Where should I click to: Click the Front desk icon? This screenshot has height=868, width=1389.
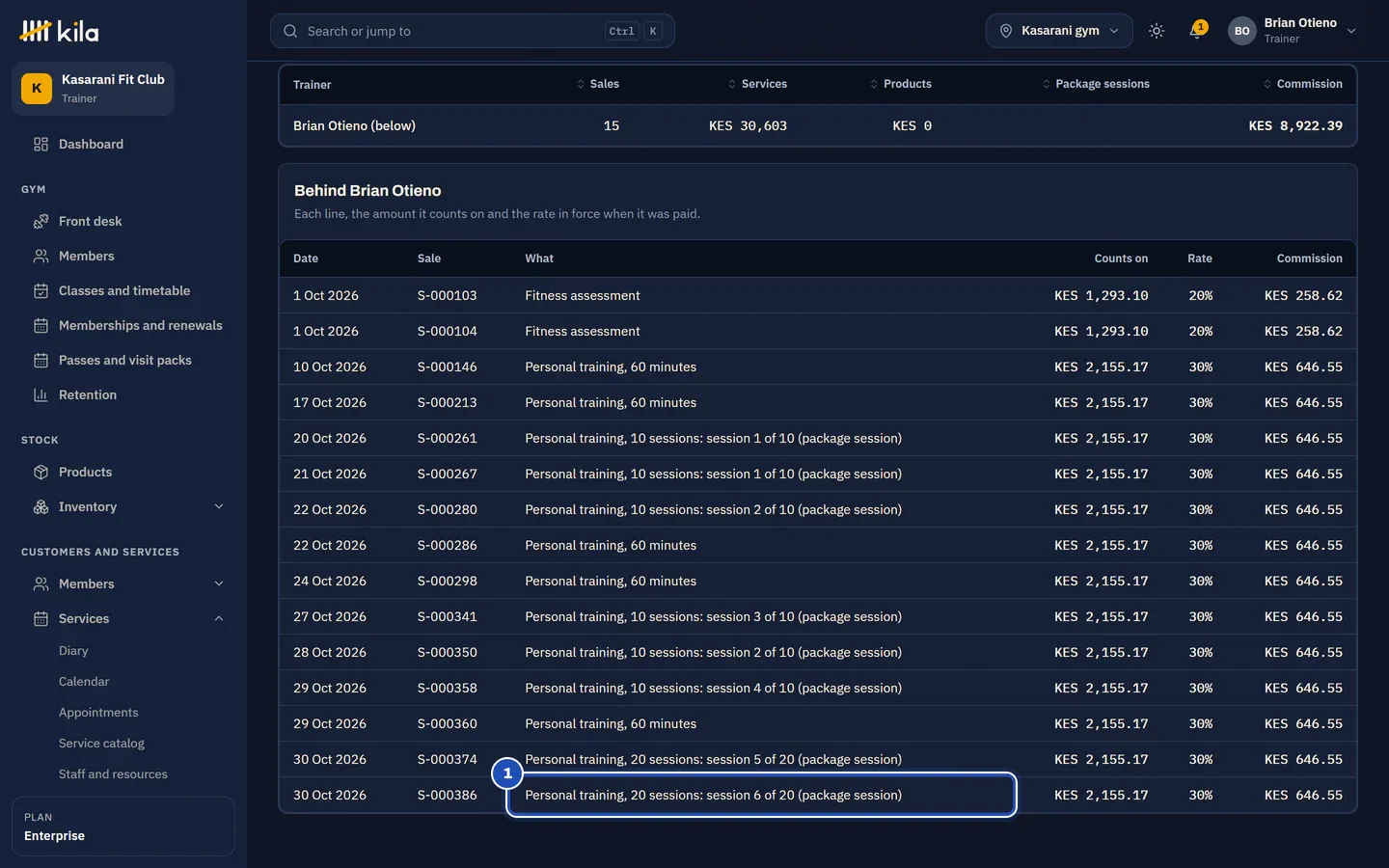pos(41,221)
